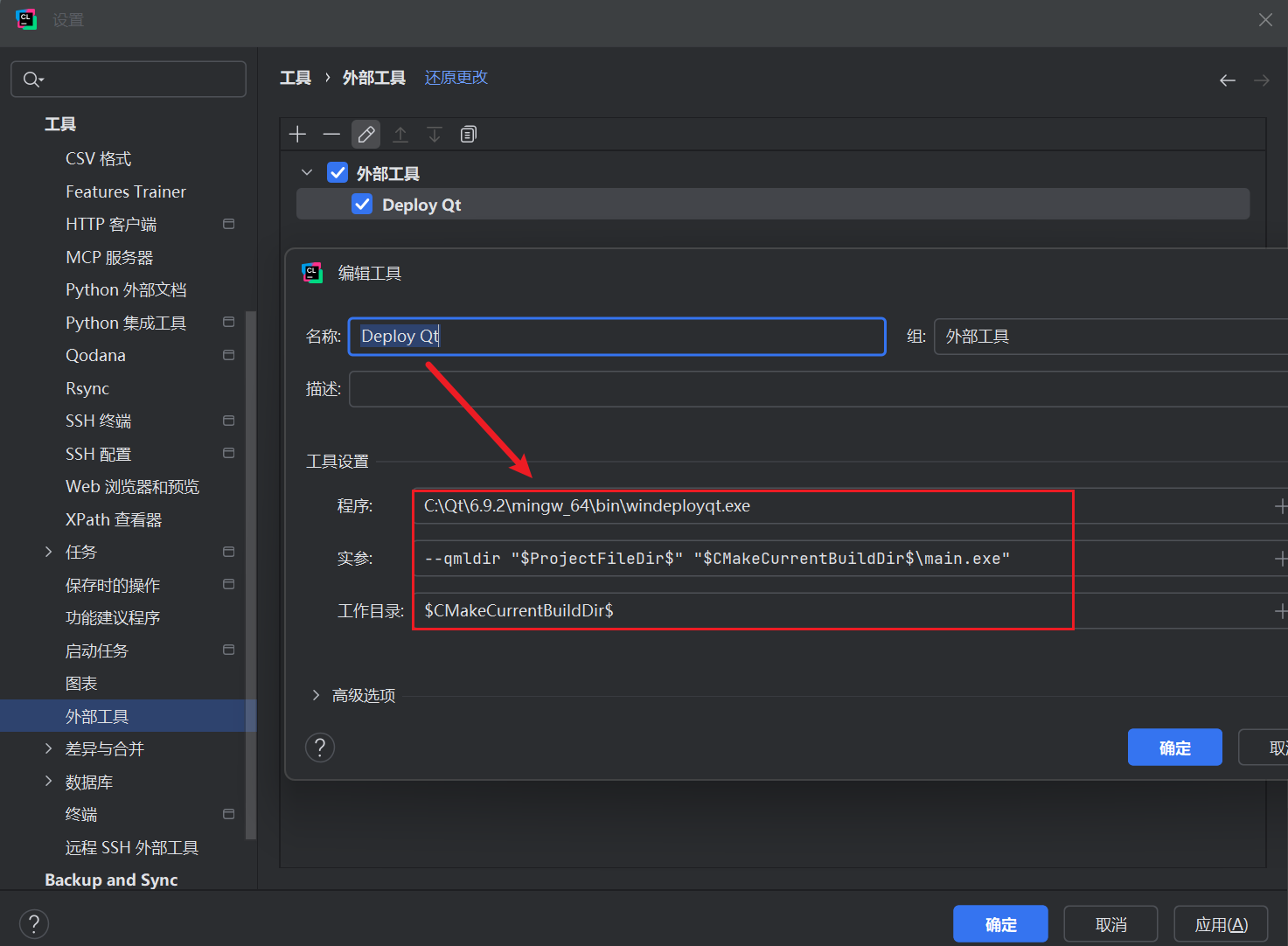Click 确定 at the bottom of settings window
Viewport: 1288px width, 946px height.
pyautogui.click(x=1000, y=924)
